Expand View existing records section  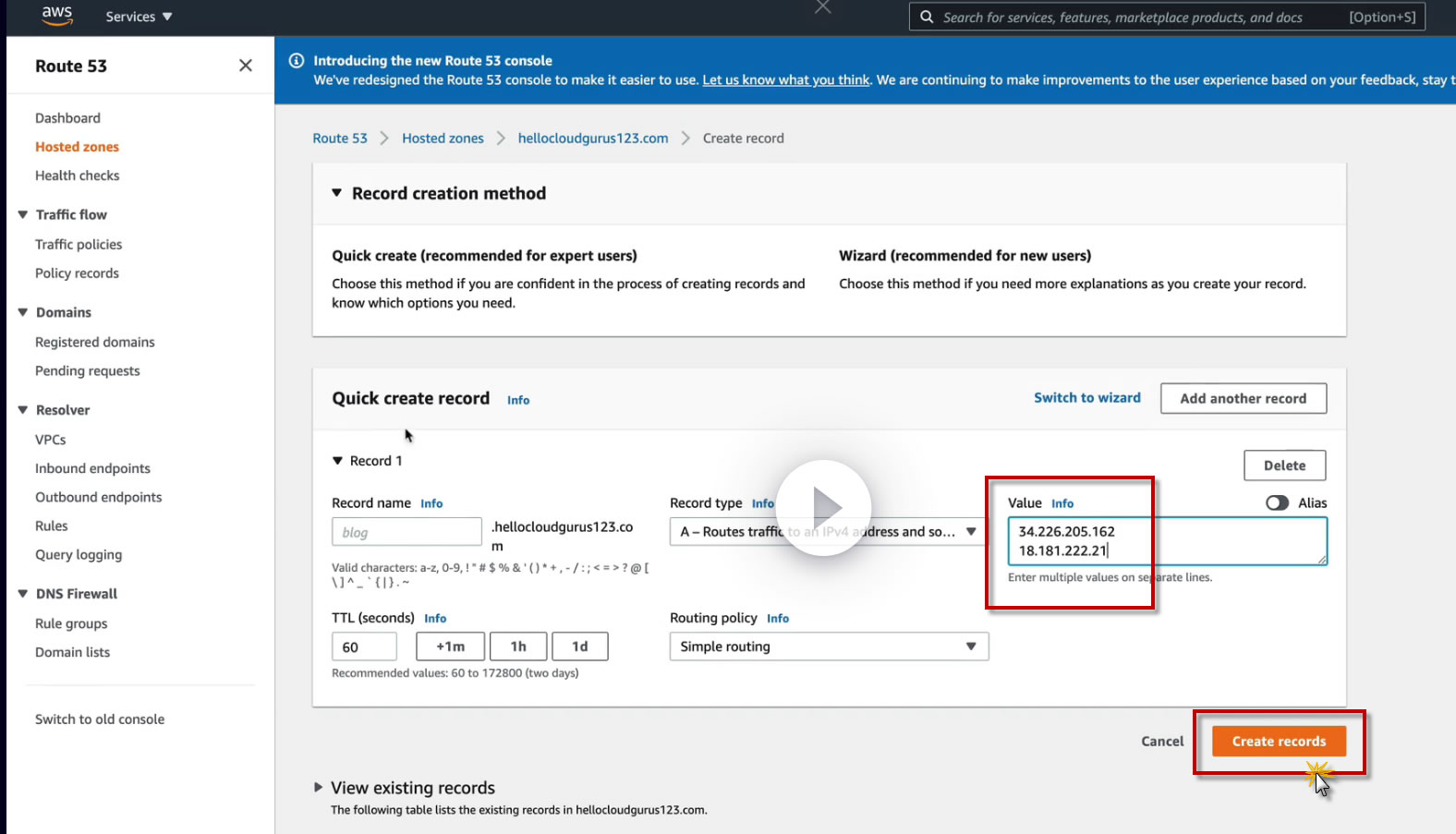(319, 788)
